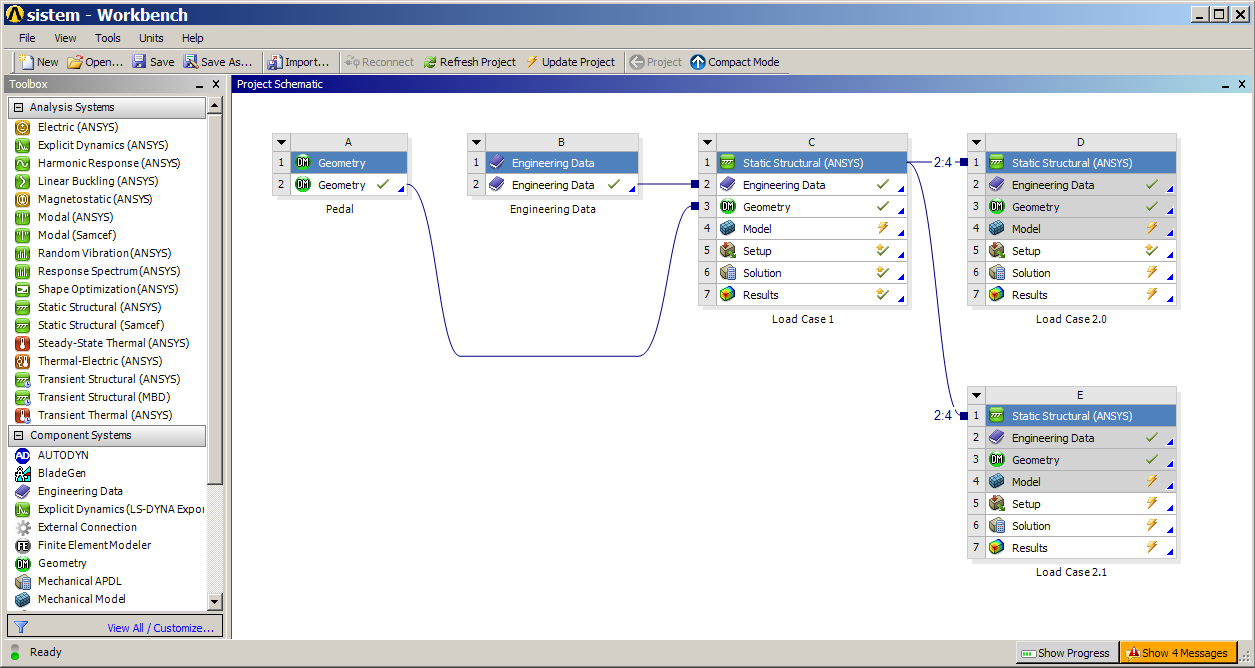This screenshot has height=668, width=1255.
Task: Click the Toolbox scrollbar down arrow
Action: [214, 601]
